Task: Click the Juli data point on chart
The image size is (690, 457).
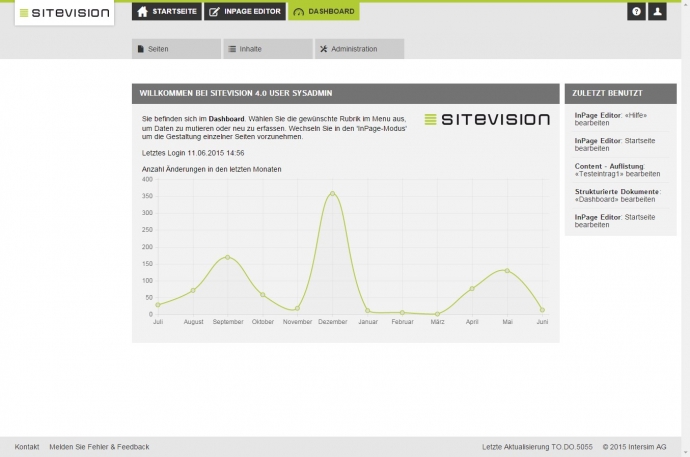Action: point(158,305)
